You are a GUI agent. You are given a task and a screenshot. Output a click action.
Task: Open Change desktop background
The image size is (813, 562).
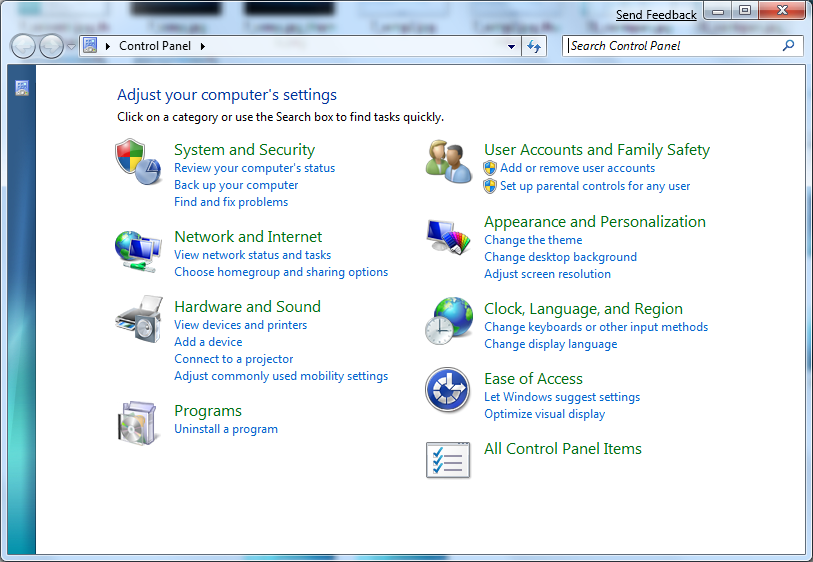[560, 257]
